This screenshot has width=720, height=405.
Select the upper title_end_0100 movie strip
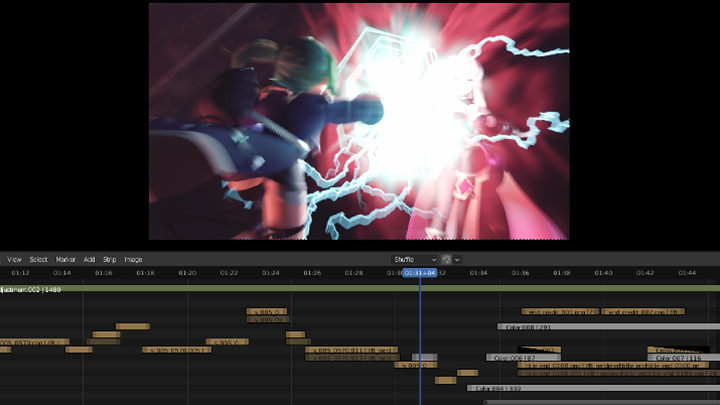pos(613,366)
